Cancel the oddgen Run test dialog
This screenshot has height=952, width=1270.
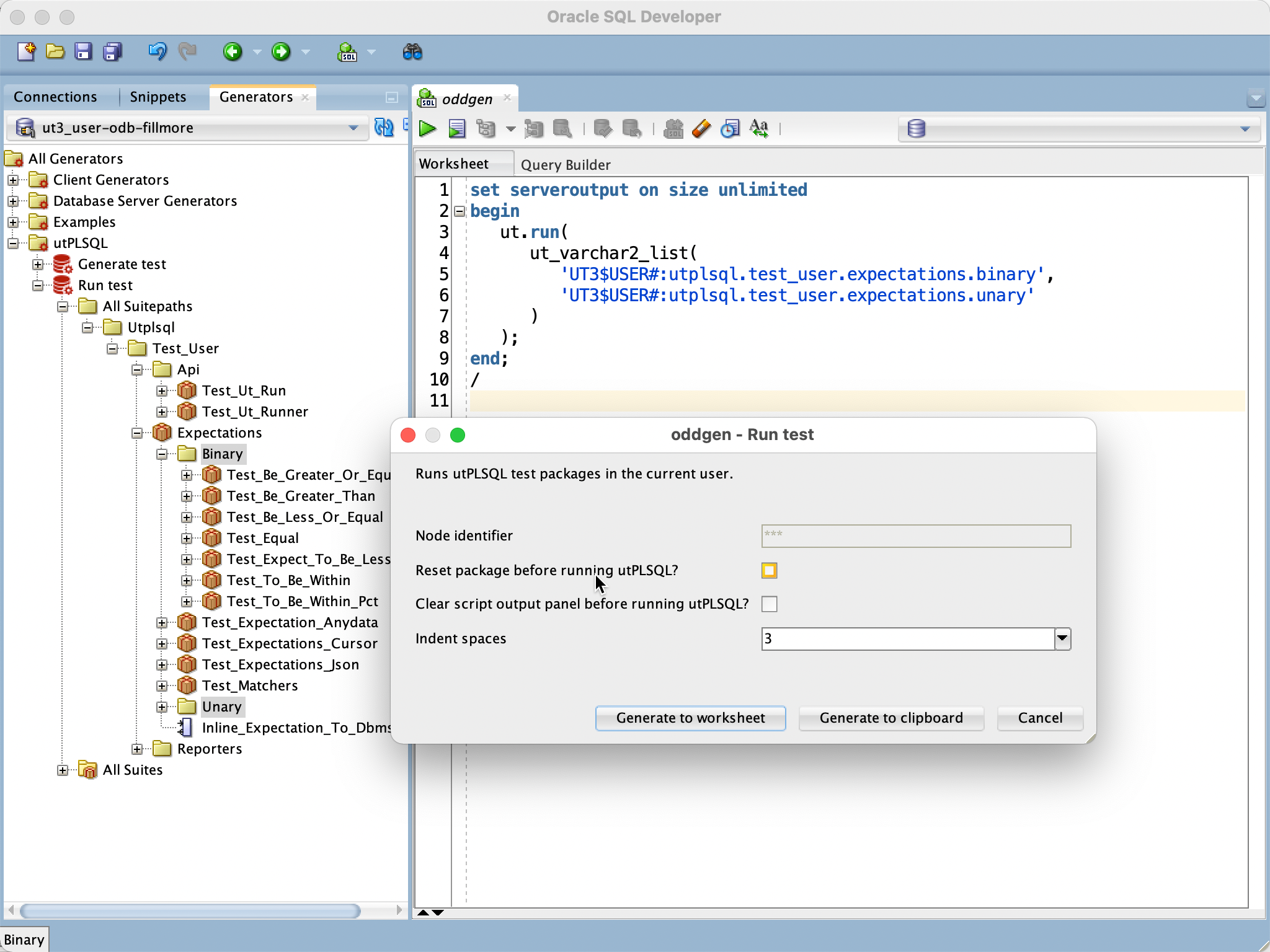1039,718
